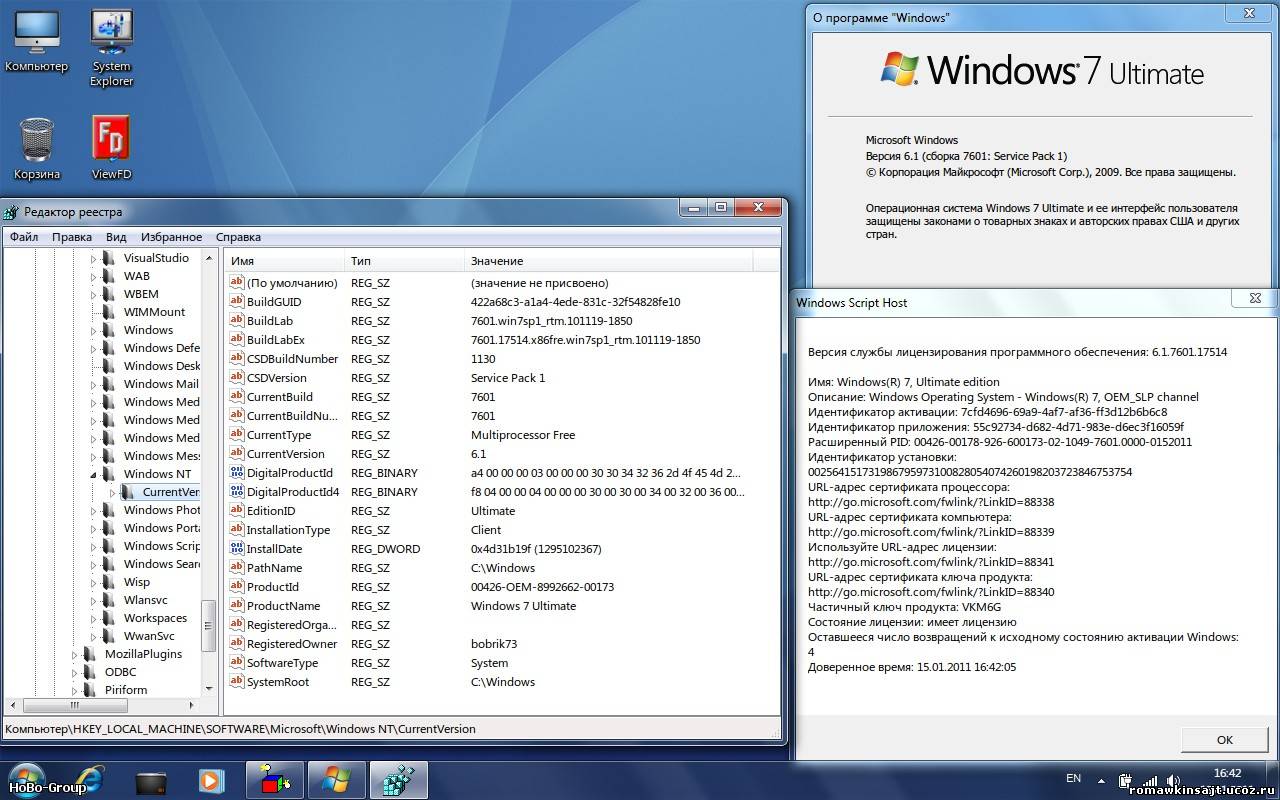The height and width of the screenshot is (800, 1280).
Task: Open the Компьютер desktop icon
Action: [x=36, y=41]
